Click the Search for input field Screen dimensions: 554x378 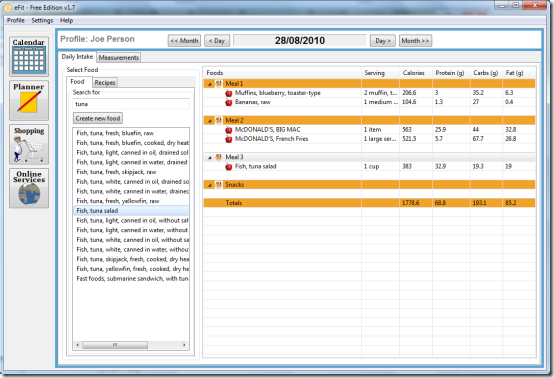pyautogui.click(x=131, y=104)
